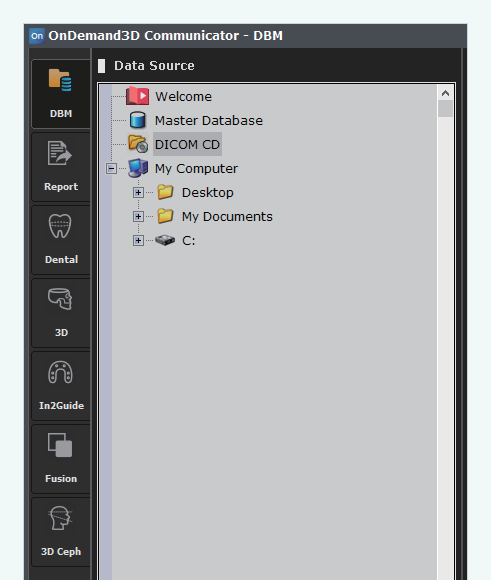This screenshot has height=580, width=491.
Task: Expand the My Documents folder
Action: tap(138, 216)
